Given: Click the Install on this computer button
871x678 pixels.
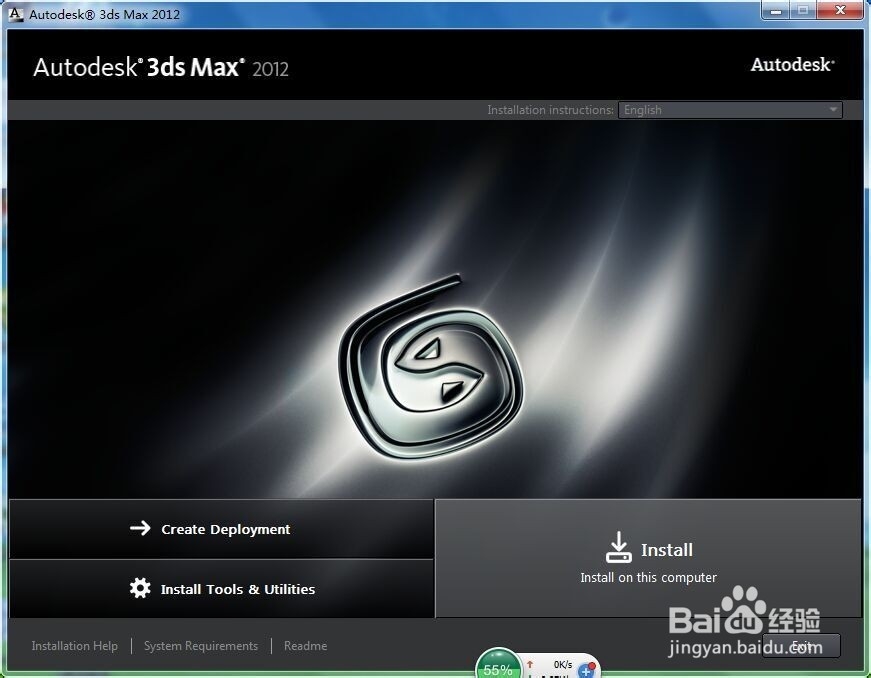Looking at the screenshot, I should (648, 558).
